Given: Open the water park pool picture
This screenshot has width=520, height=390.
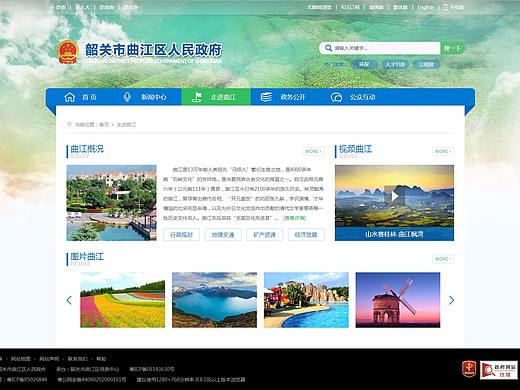Looking at the screenshot, I should pos(306,300).
